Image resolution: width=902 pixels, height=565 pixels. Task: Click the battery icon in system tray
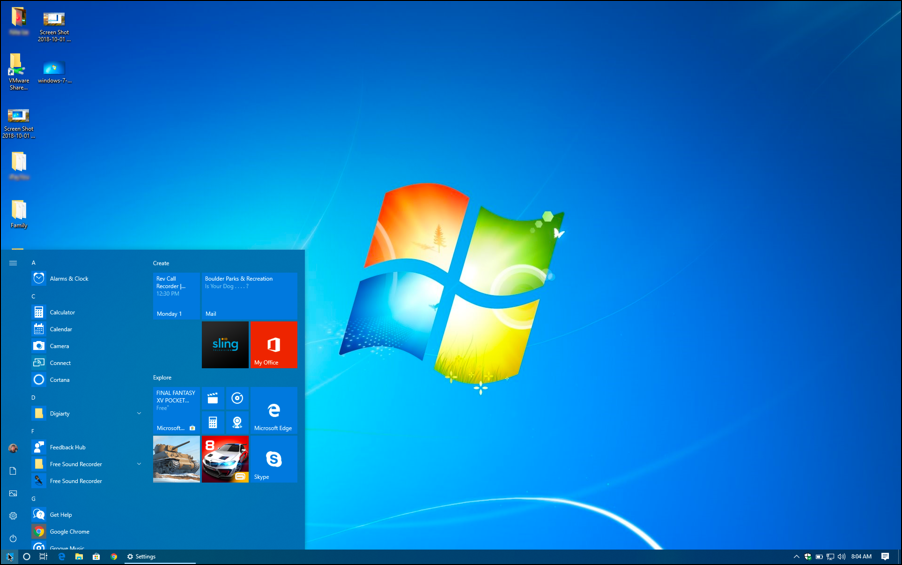pos(819,557)
